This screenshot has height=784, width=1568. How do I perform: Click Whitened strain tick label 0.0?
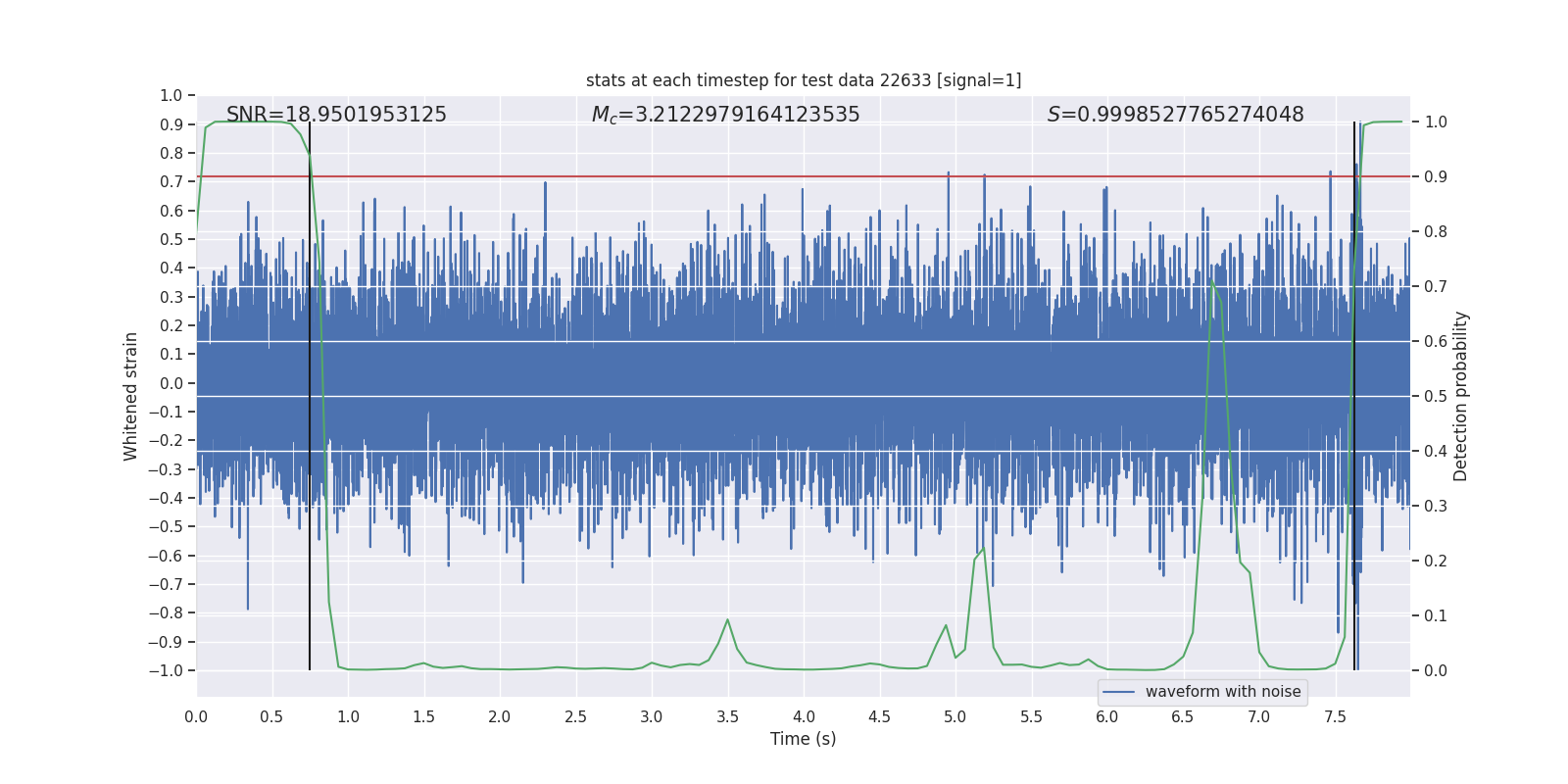click(x=171, y=383)
